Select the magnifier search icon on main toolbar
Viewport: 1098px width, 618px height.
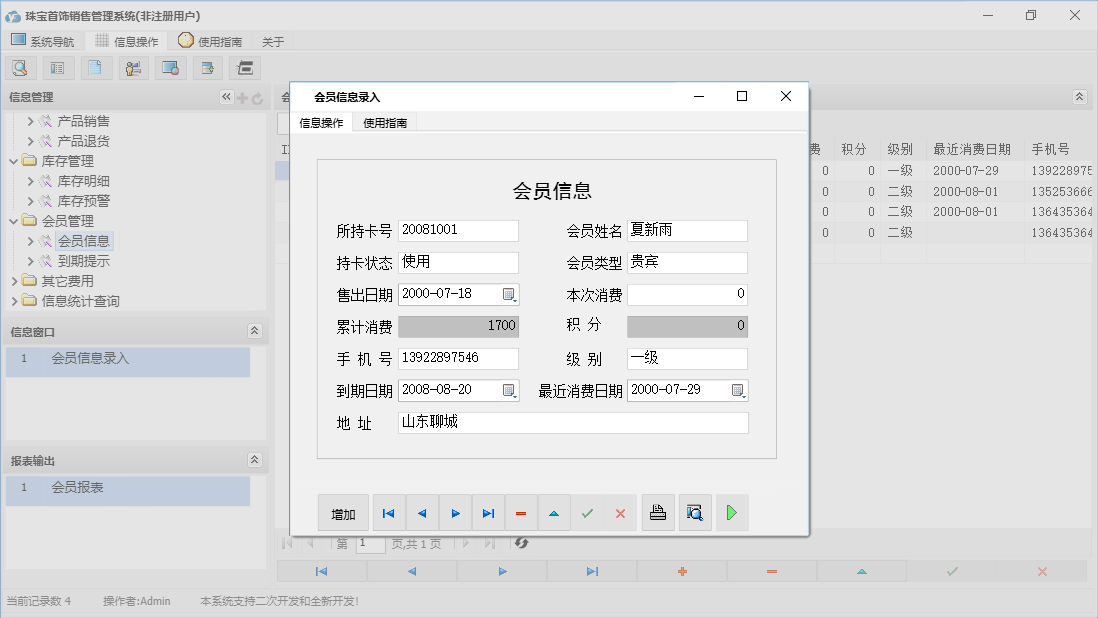coord(20,67)
